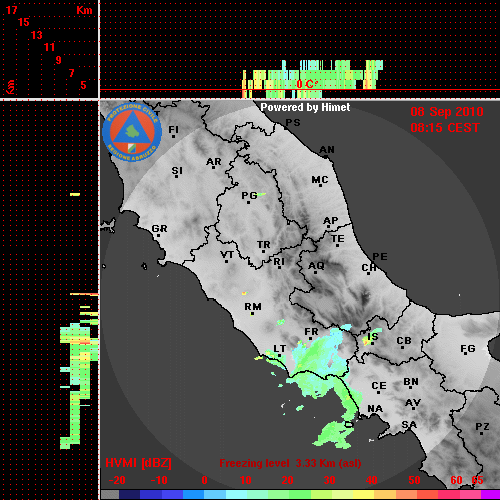The width and height of the screenshot is (500, 500).
Task: Click the '13' altitude scale label
Action: click(37, 35)
